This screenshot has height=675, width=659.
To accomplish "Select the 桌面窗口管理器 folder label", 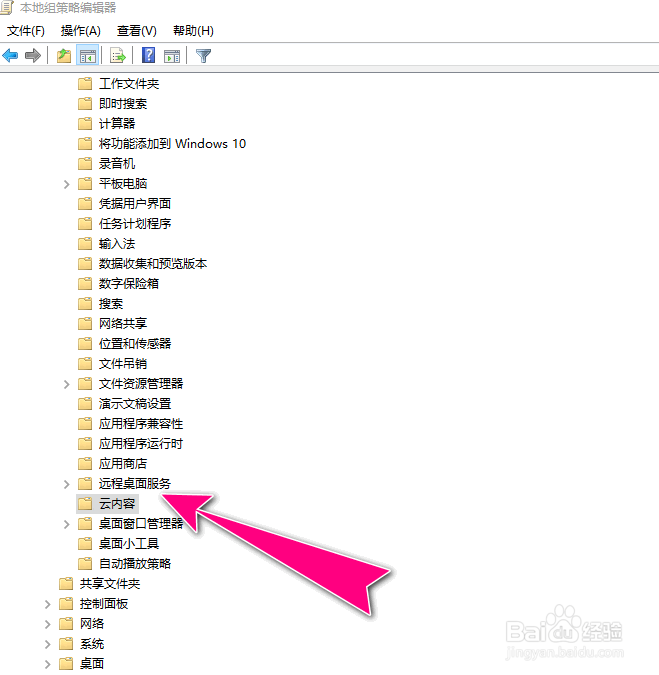I will coord(141,523).
